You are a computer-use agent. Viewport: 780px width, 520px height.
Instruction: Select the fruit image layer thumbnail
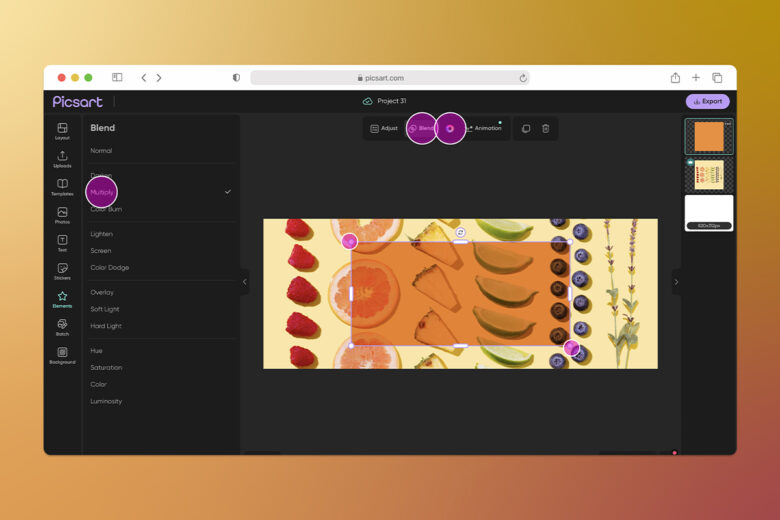(x=708, y=175)
